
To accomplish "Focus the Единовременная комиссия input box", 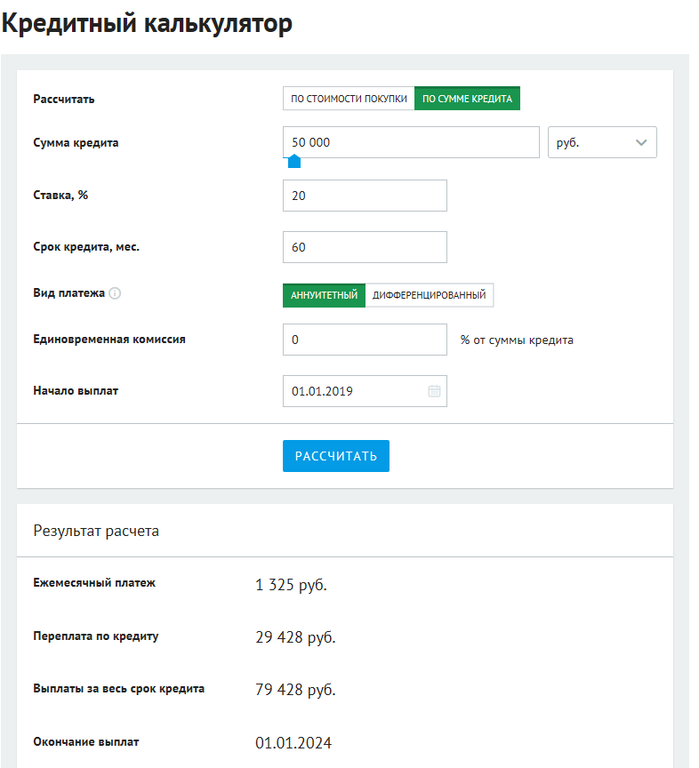I will coord(365,340).
